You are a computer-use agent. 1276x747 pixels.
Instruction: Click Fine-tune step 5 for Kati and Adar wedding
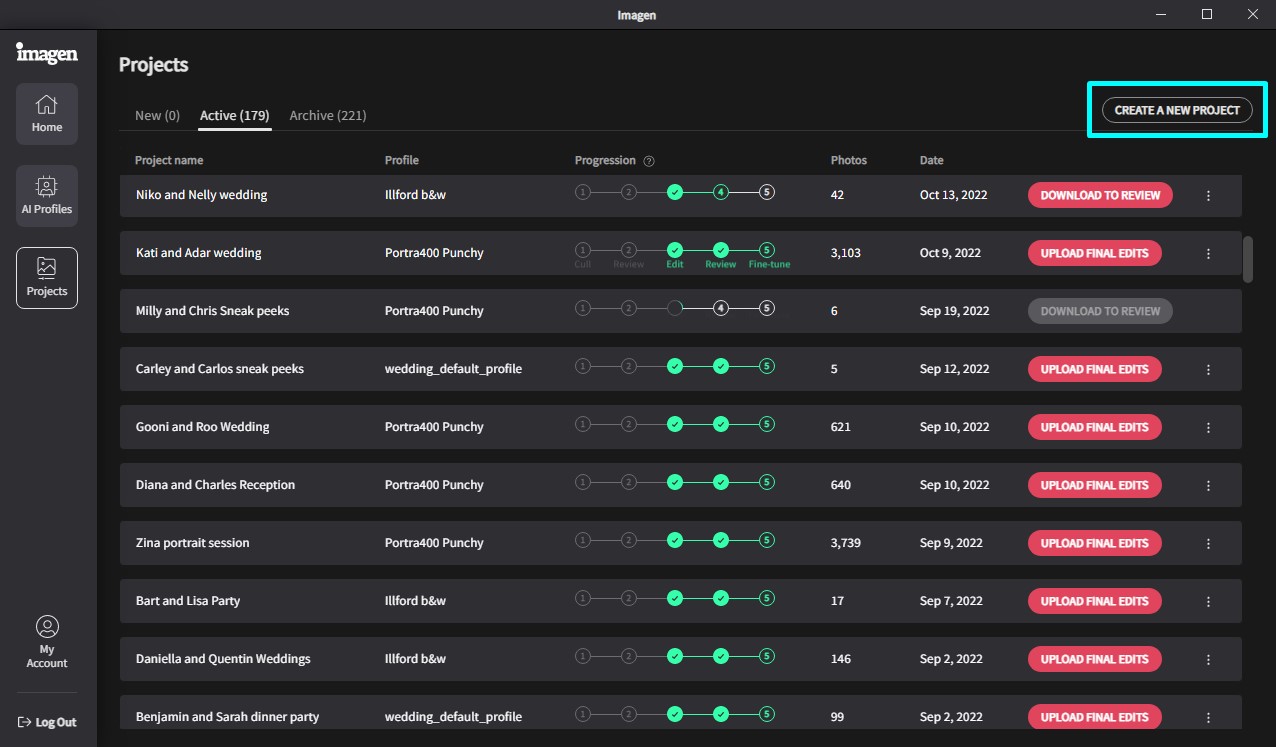click(x=767, y=250)
